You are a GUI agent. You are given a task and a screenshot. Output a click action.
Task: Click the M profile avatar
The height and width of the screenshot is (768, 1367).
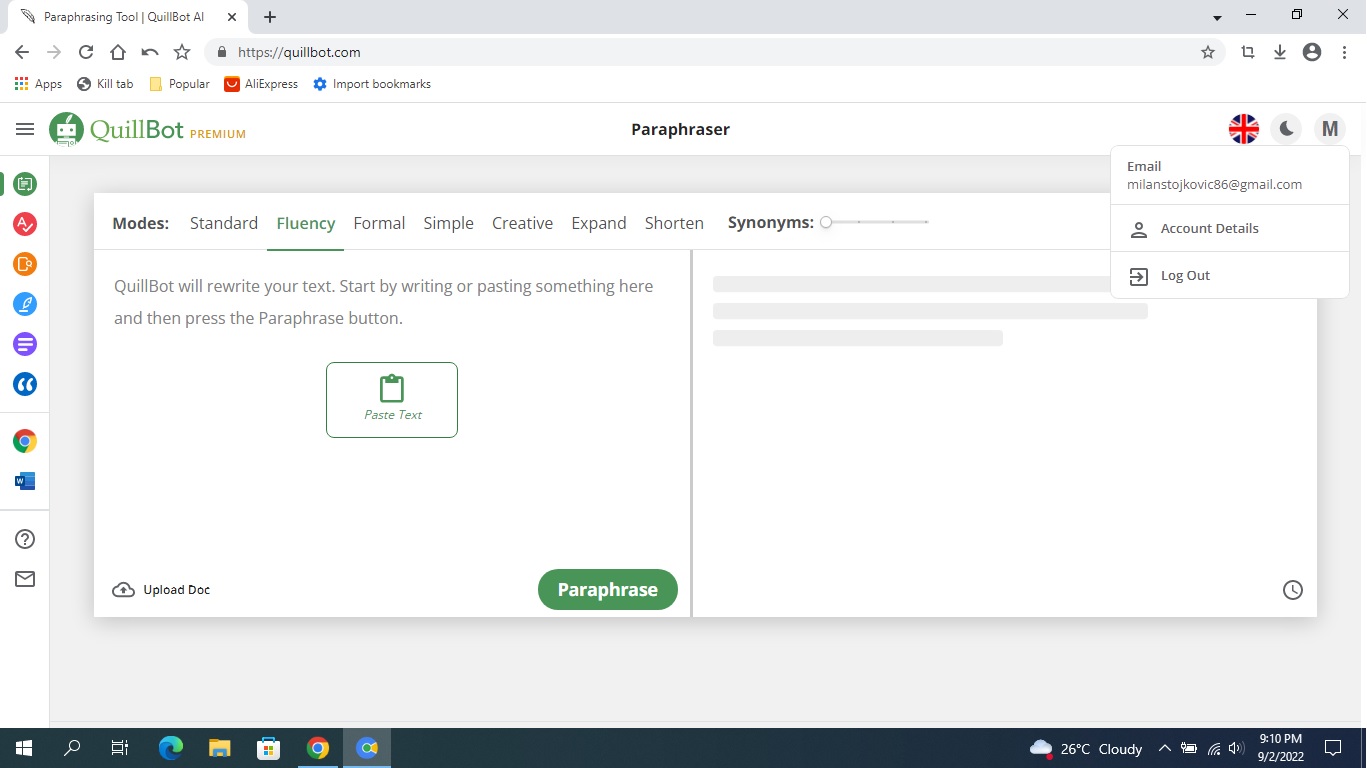[x=1329, y=129]
